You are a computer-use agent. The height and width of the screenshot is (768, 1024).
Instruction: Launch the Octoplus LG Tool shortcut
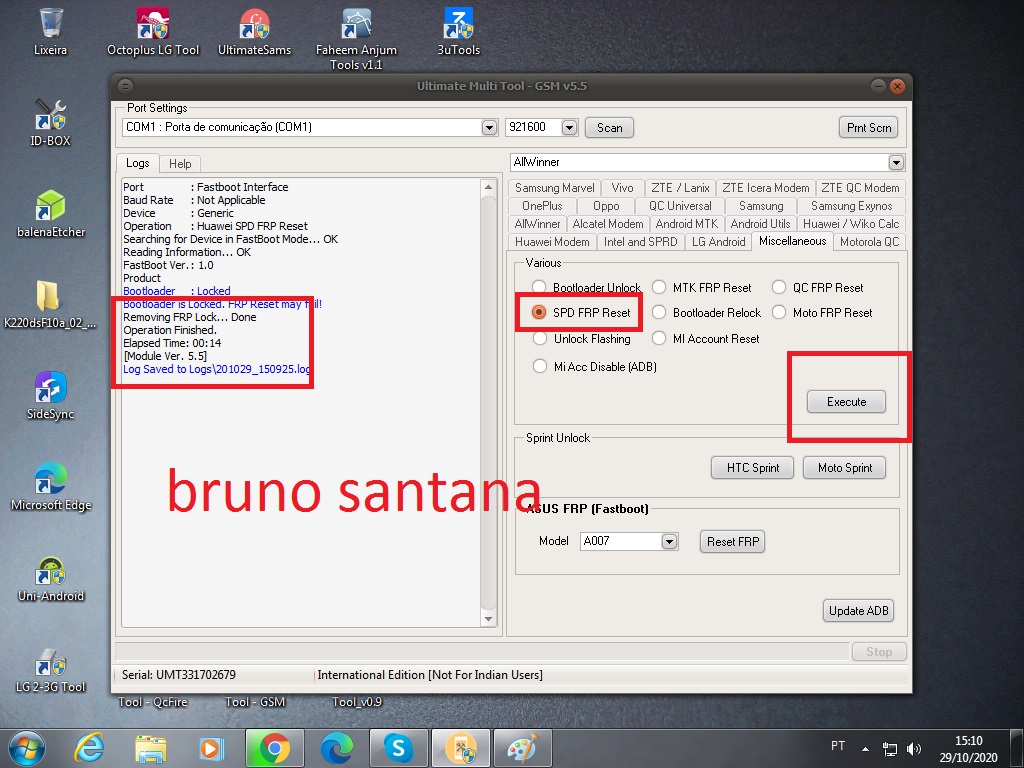tap(153, 31)
